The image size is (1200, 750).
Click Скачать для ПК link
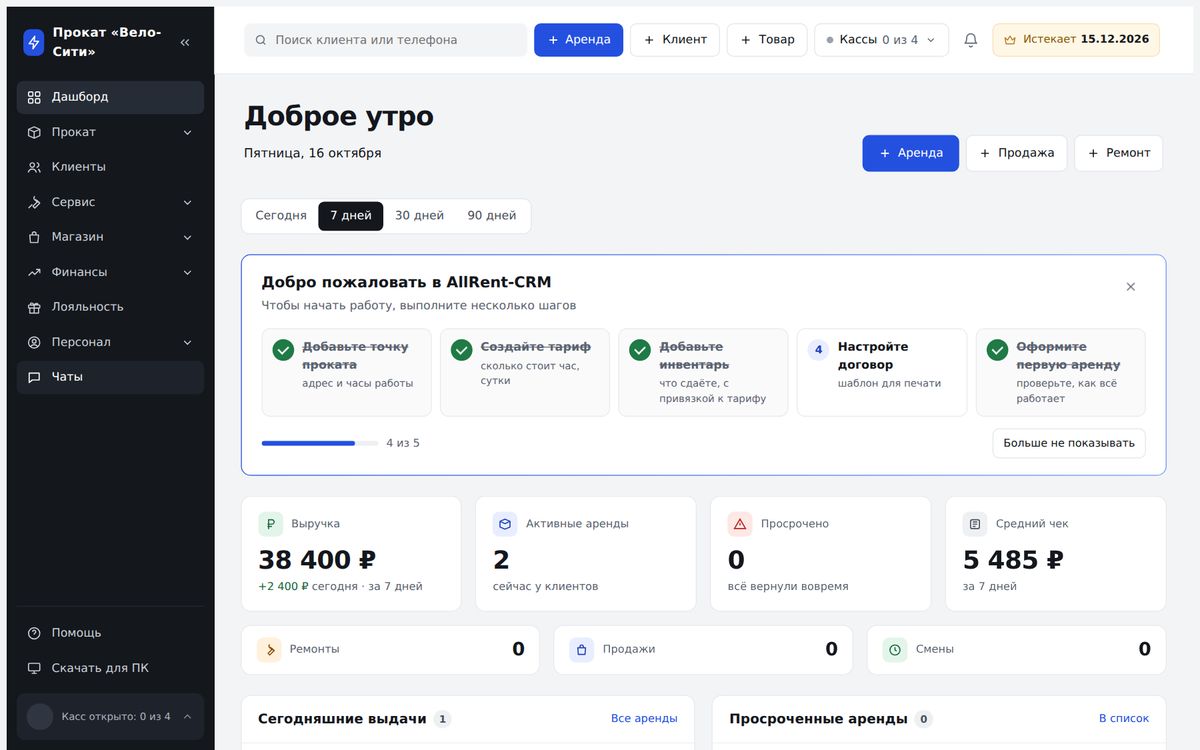(x=110, y=668)
